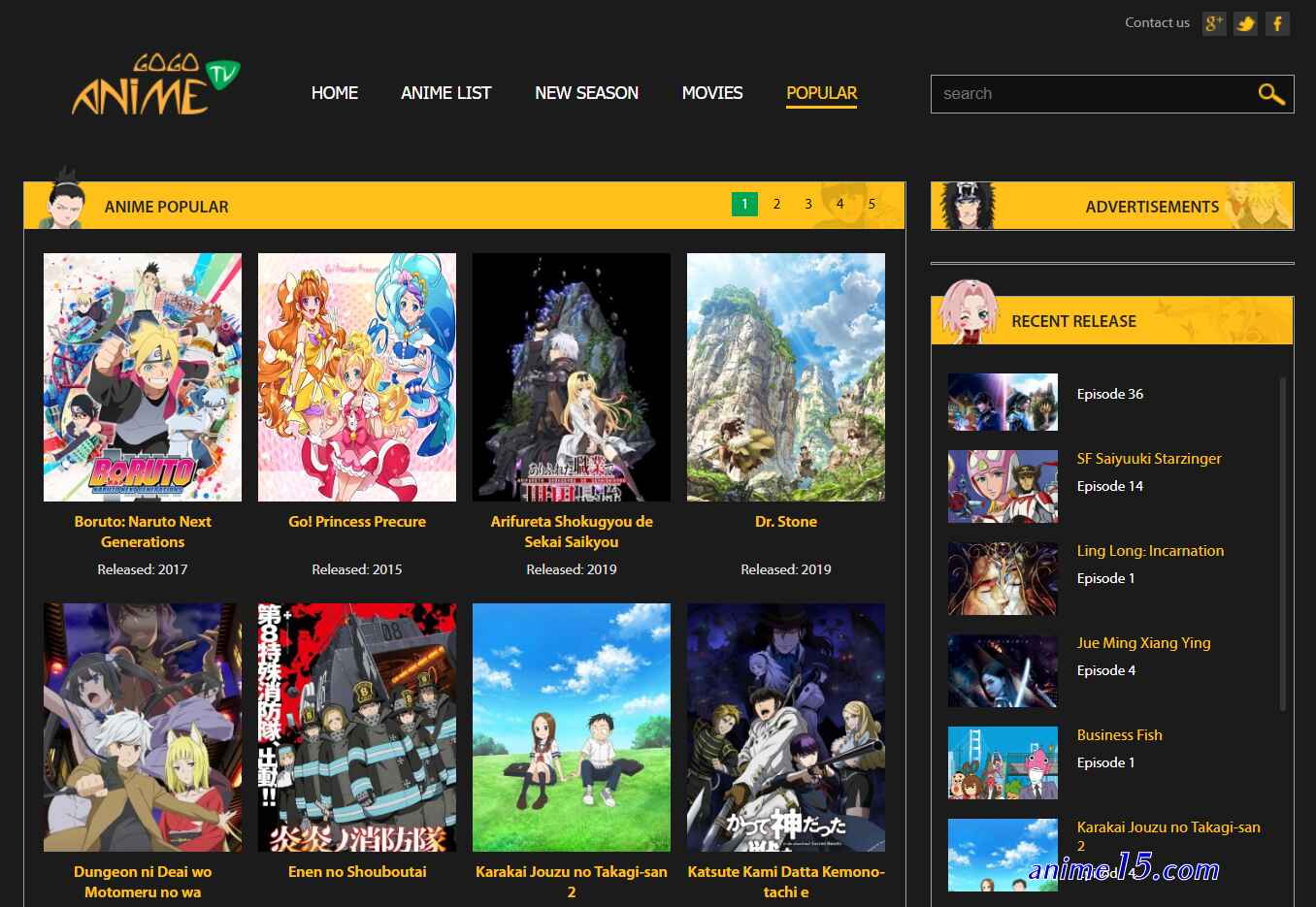Select the POPULAR menu tab
This screenshot has width=1316, height=907.
(x=822, y=93)
